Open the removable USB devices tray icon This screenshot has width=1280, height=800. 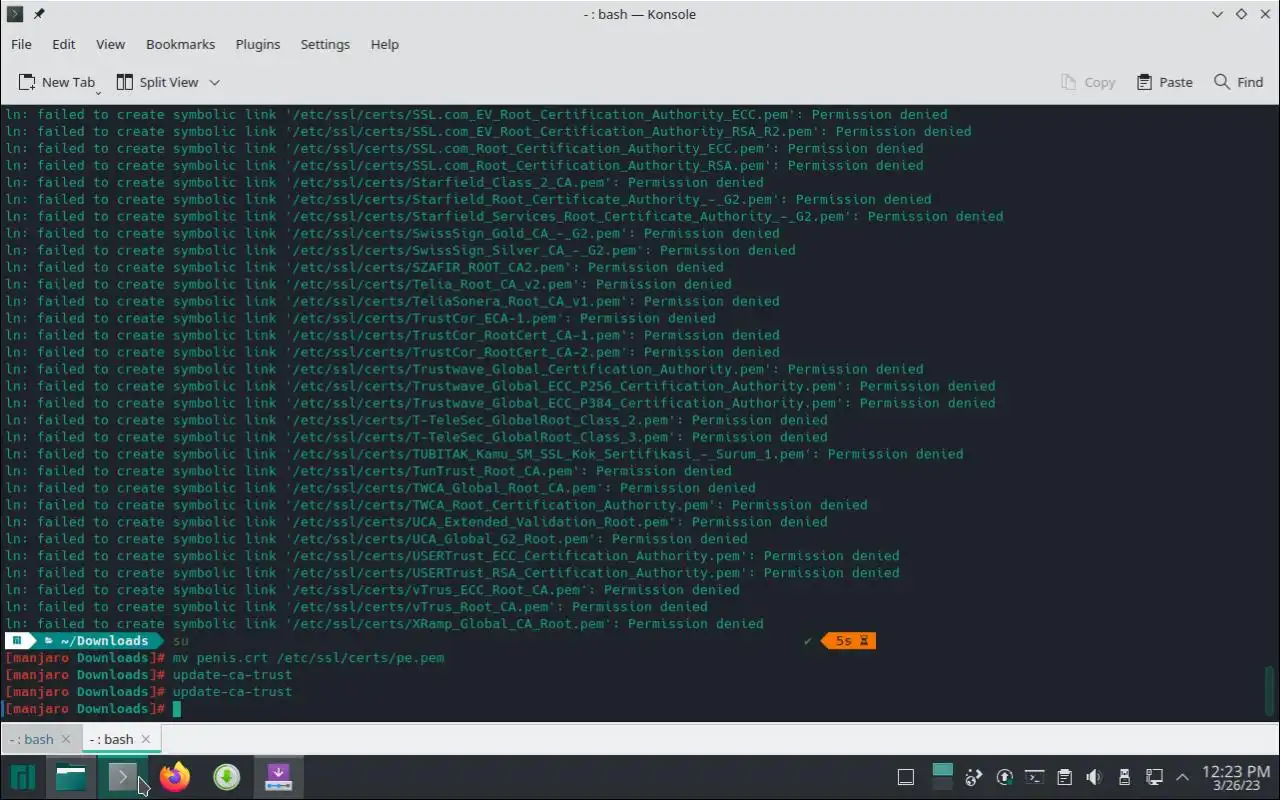click(1124, 777)
